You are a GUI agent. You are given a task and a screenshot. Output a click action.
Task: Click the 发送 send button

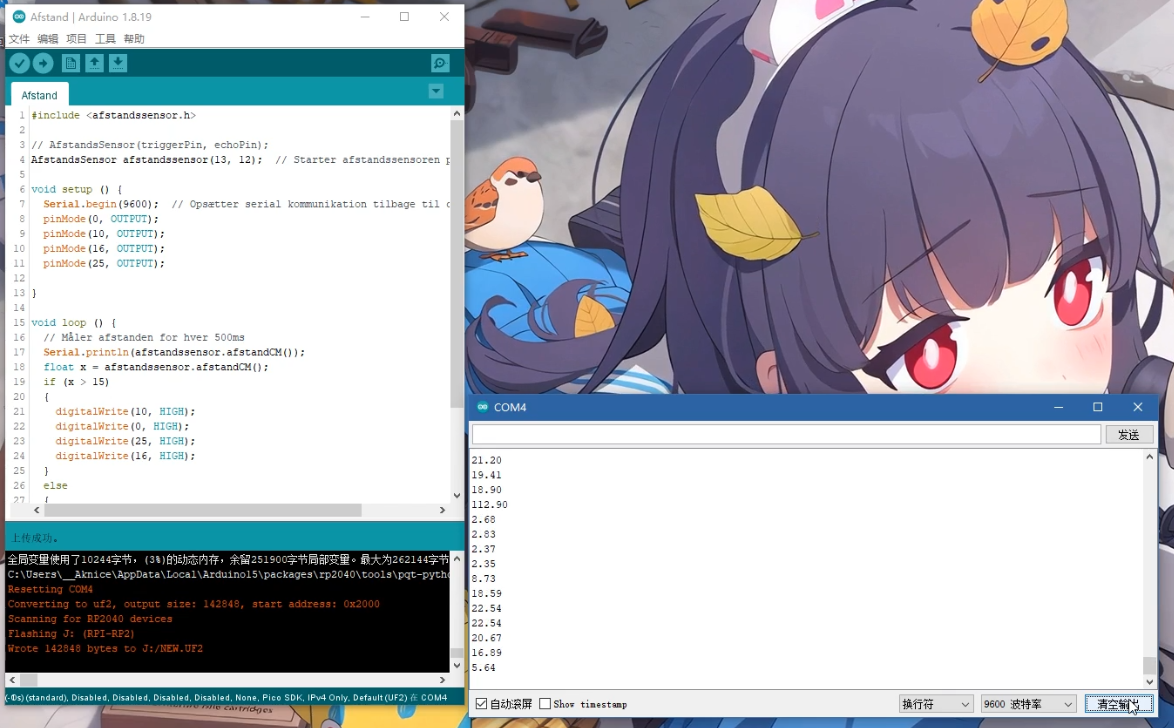tap(1129, 434)
